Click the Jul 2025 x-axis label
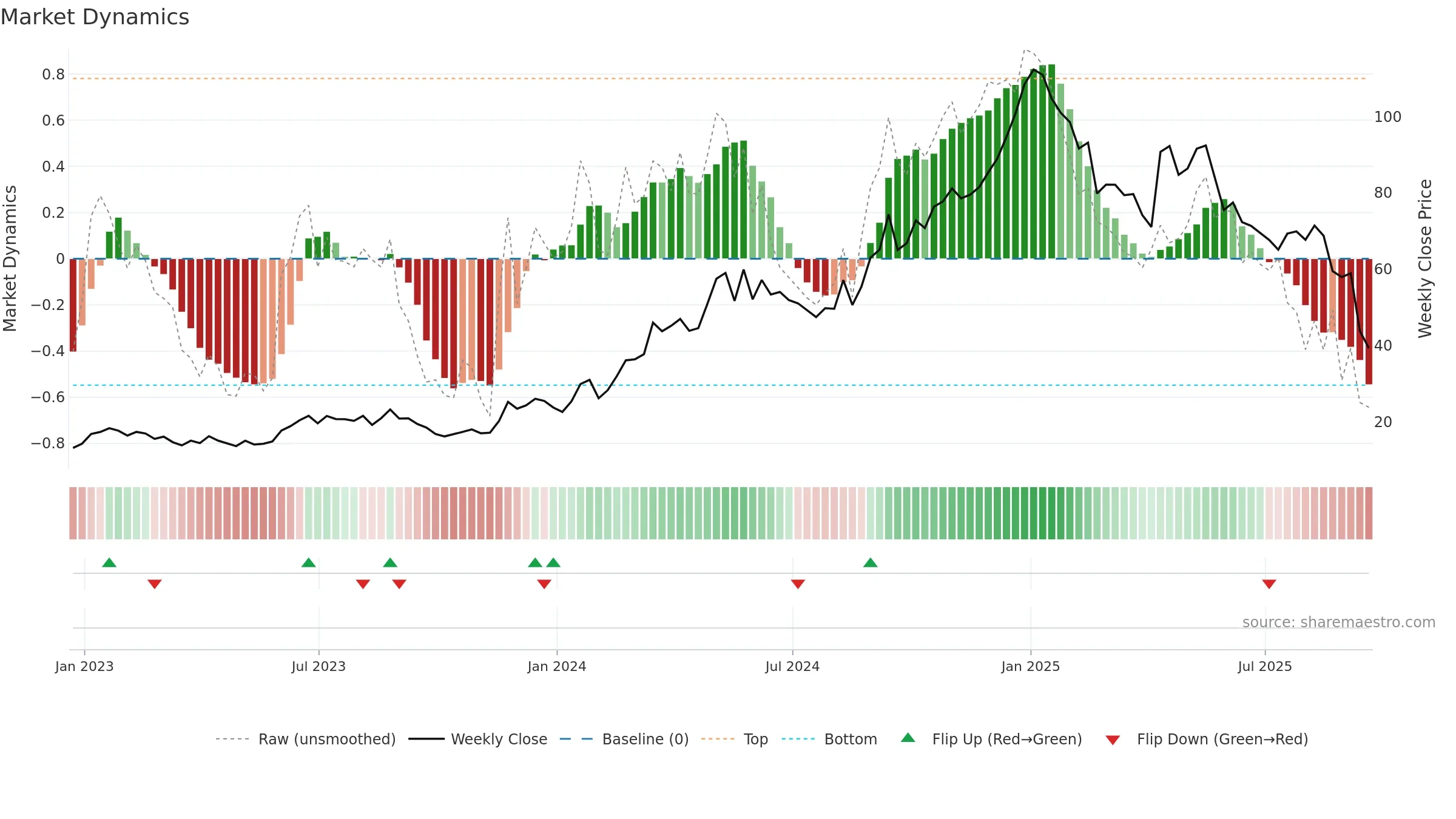The height and width of the screenshot is (819, 1456). [x=1265, y=666]
